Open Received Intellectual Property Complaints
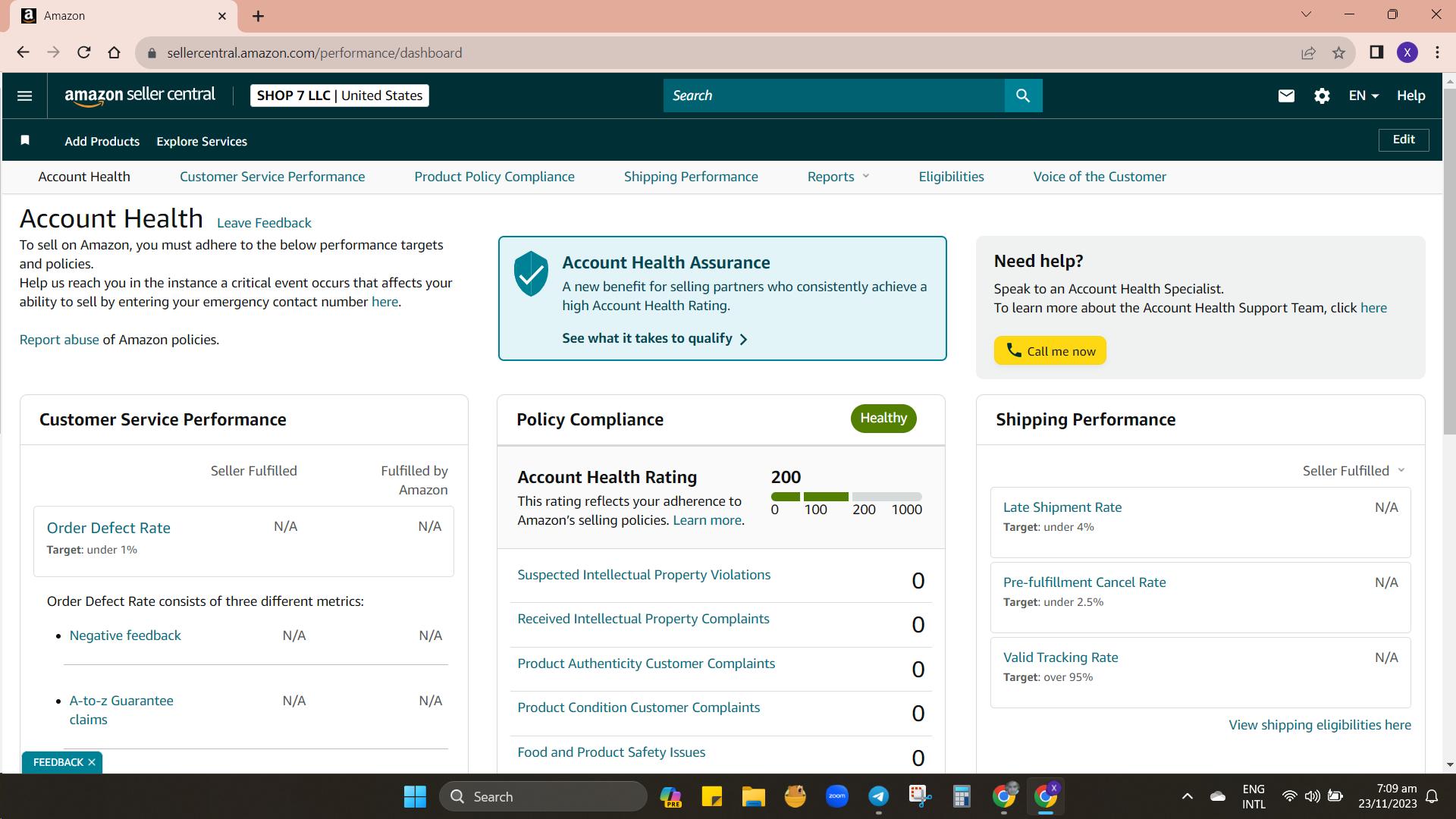The width and height of the screenshot is (1456, 819). (x=643, y=619)
